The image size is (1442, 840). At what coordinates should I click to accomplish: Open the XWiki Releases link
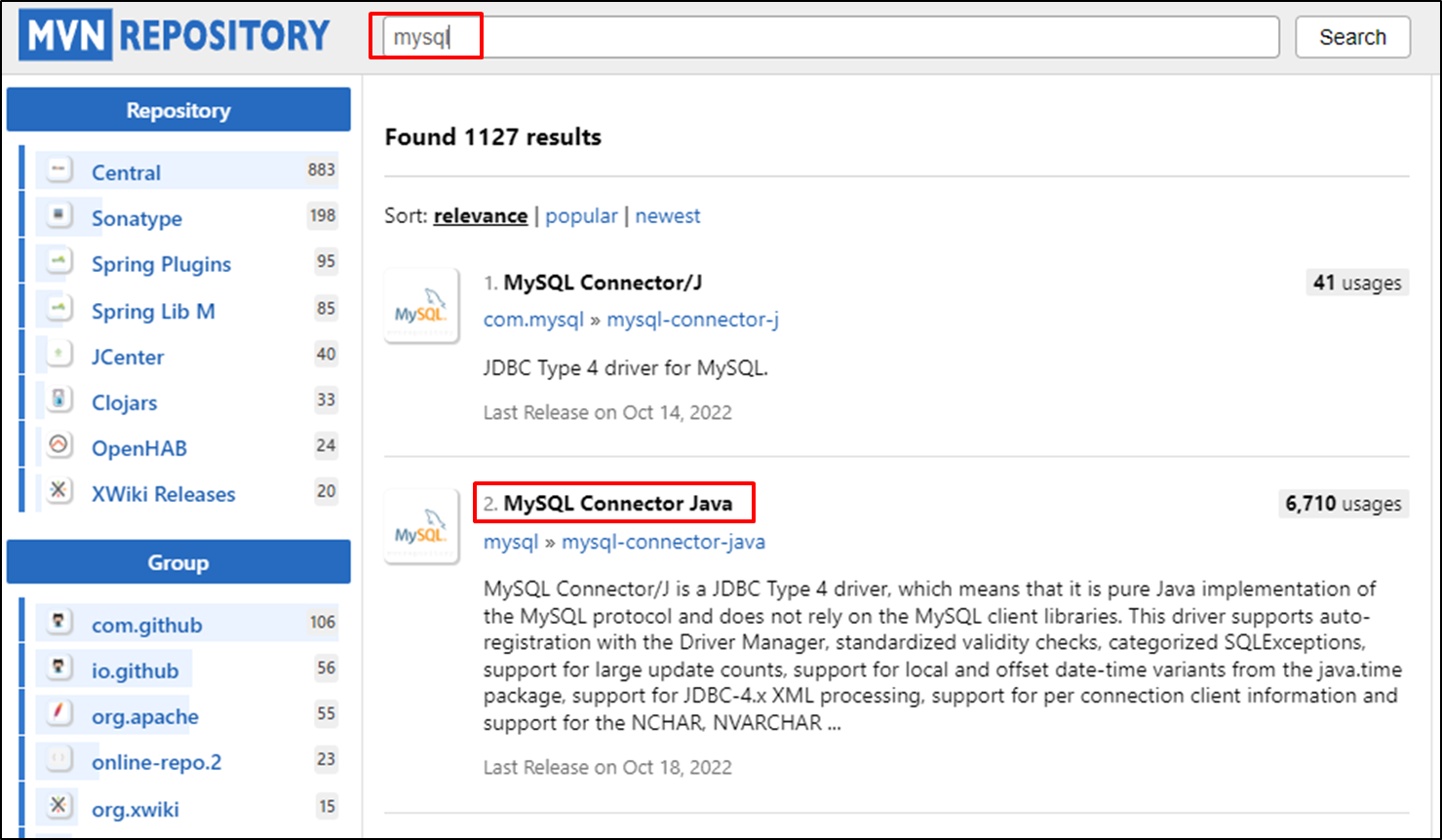[164, 494]
